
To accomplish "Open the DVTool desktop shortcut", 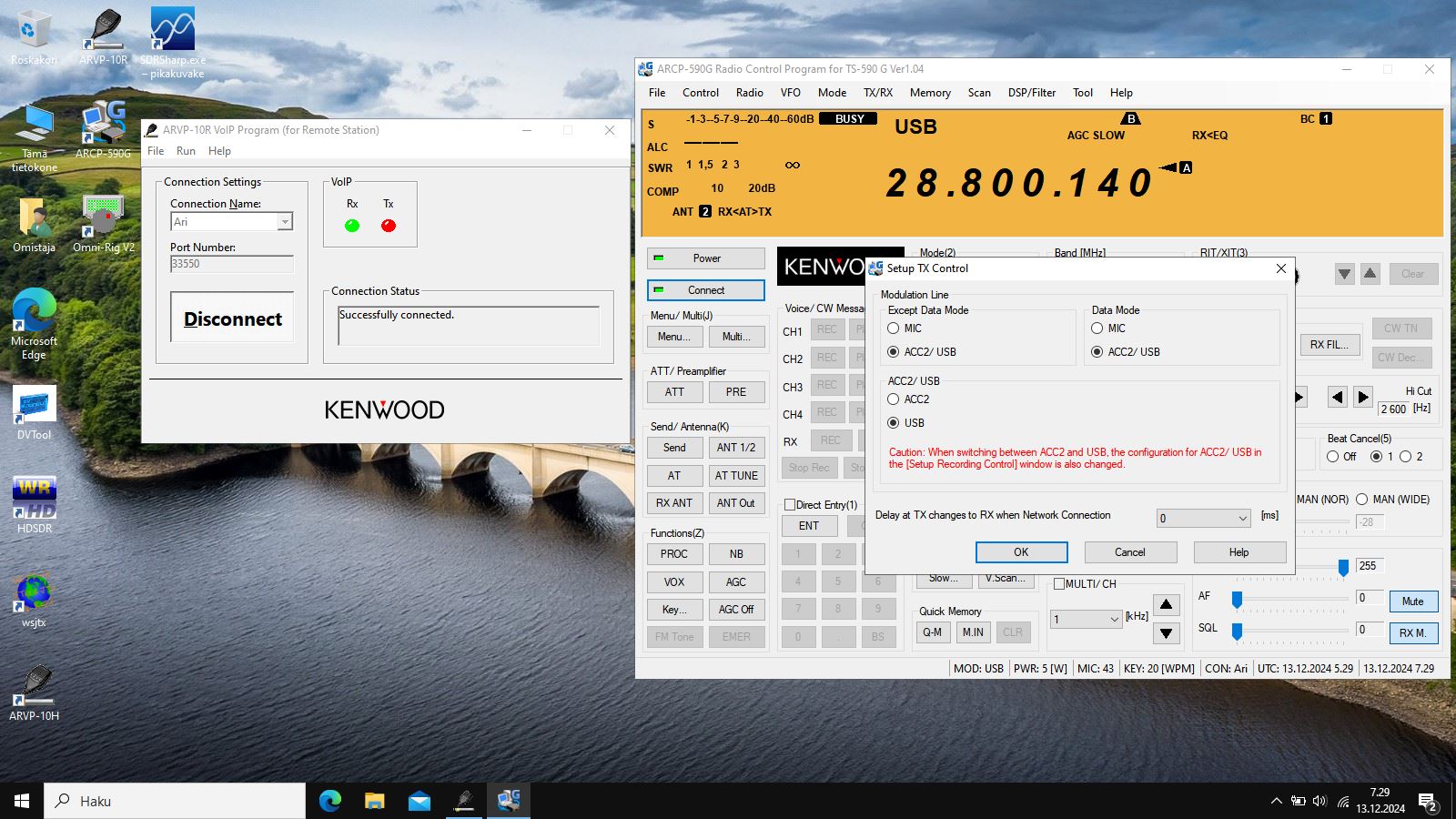I will (x=34, y=413).
